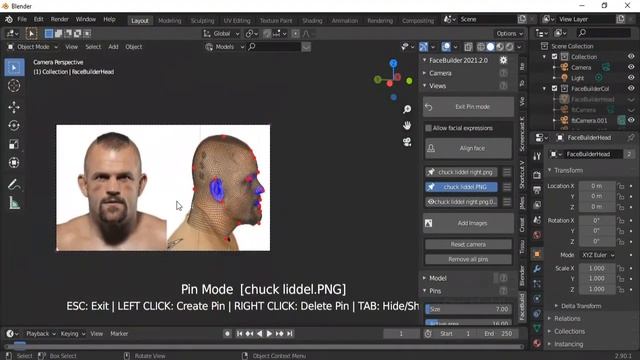Select the Cursor tool
This screenshot has height=360, width=640.
click(x=14, y=86)
